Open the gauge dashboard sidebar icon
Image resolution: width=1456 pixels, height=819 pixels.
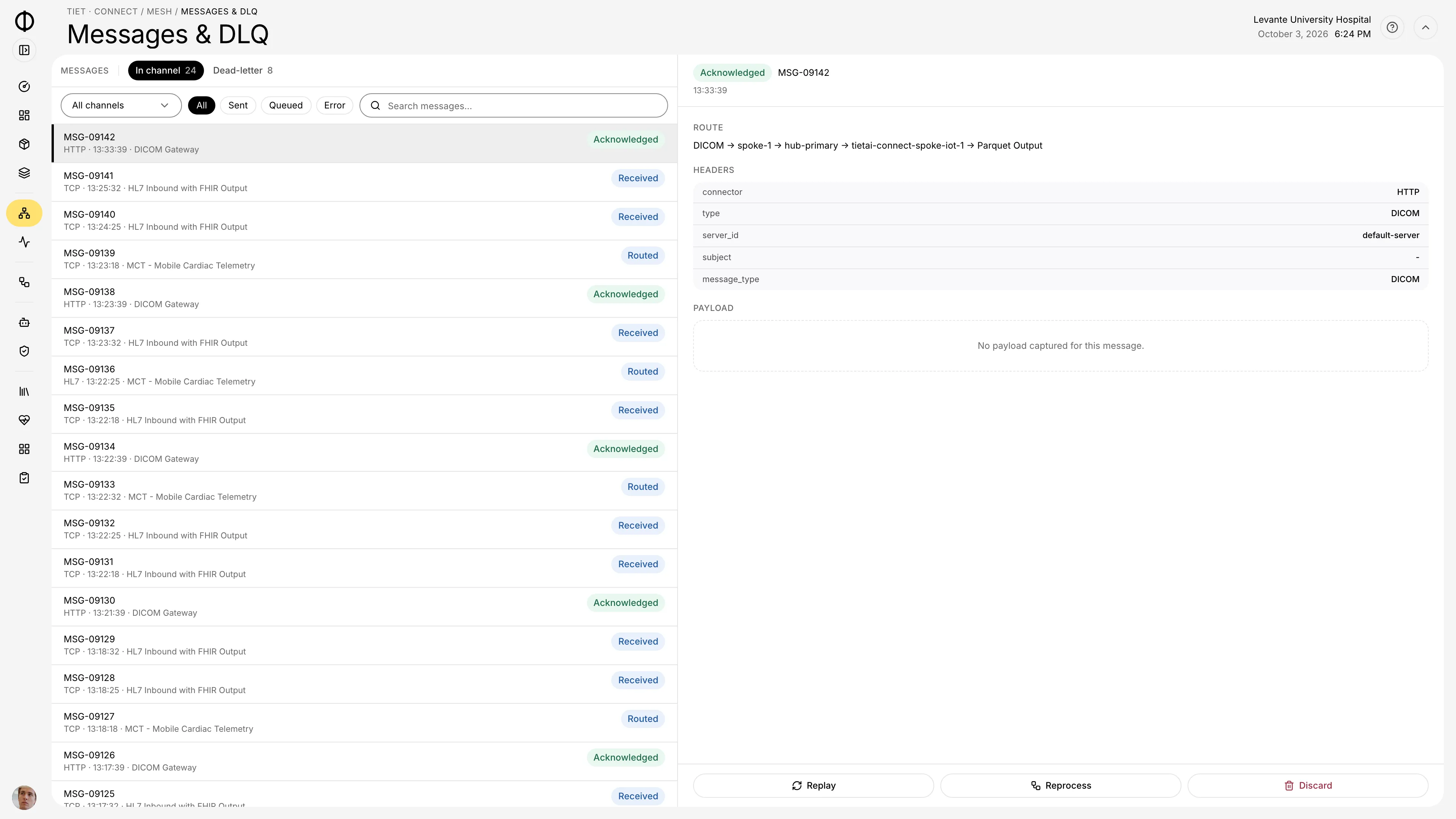pos(24,86)
